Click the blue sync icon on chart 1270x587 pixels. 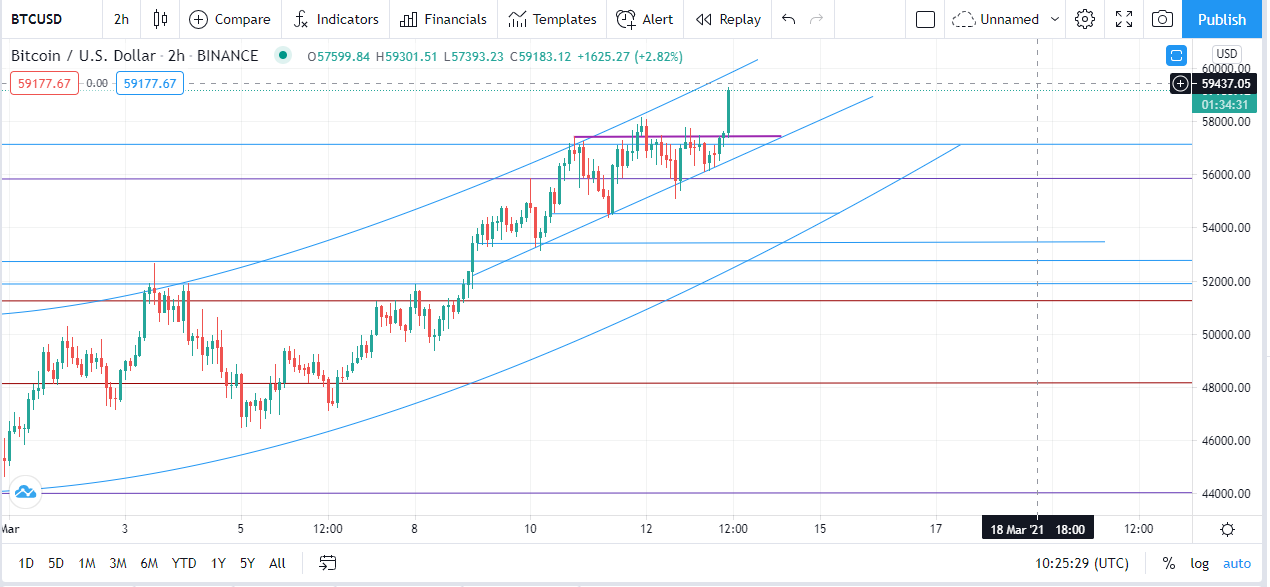(1176, 55)
